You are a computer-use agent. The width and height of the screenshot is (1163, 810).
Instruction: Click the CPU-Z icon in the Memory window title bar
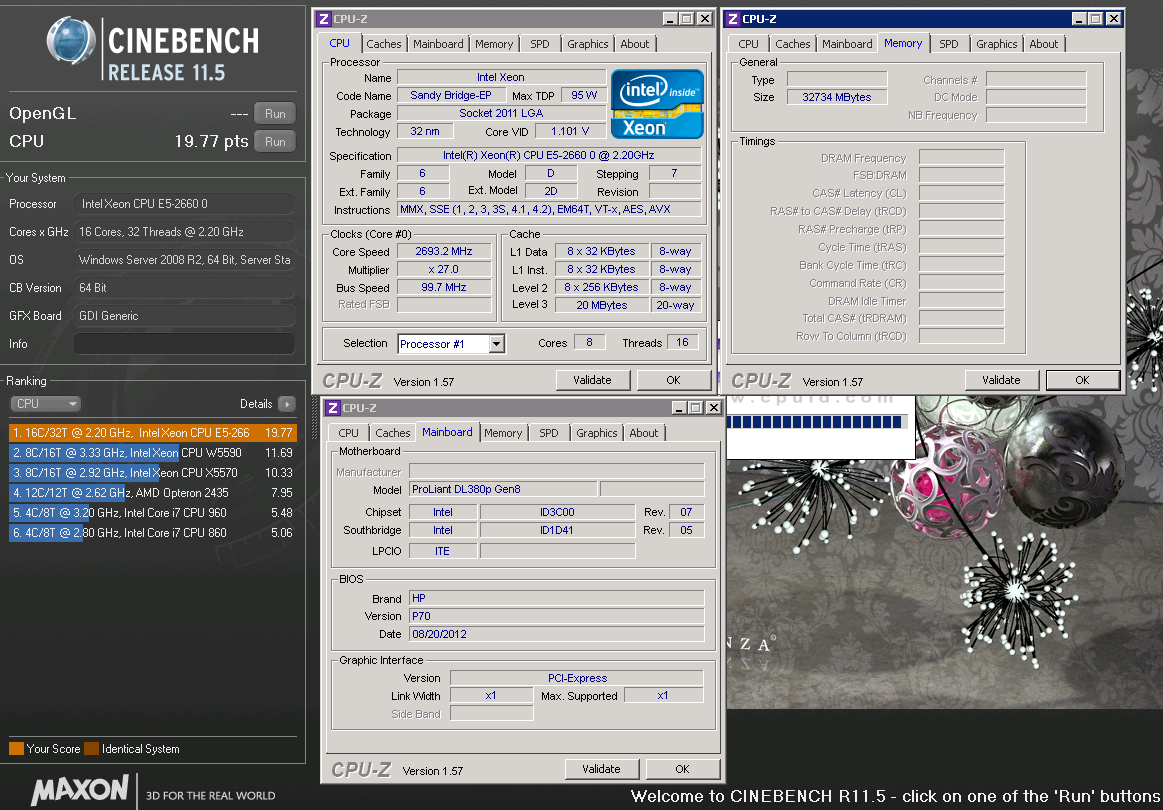(x=732, y=19)
